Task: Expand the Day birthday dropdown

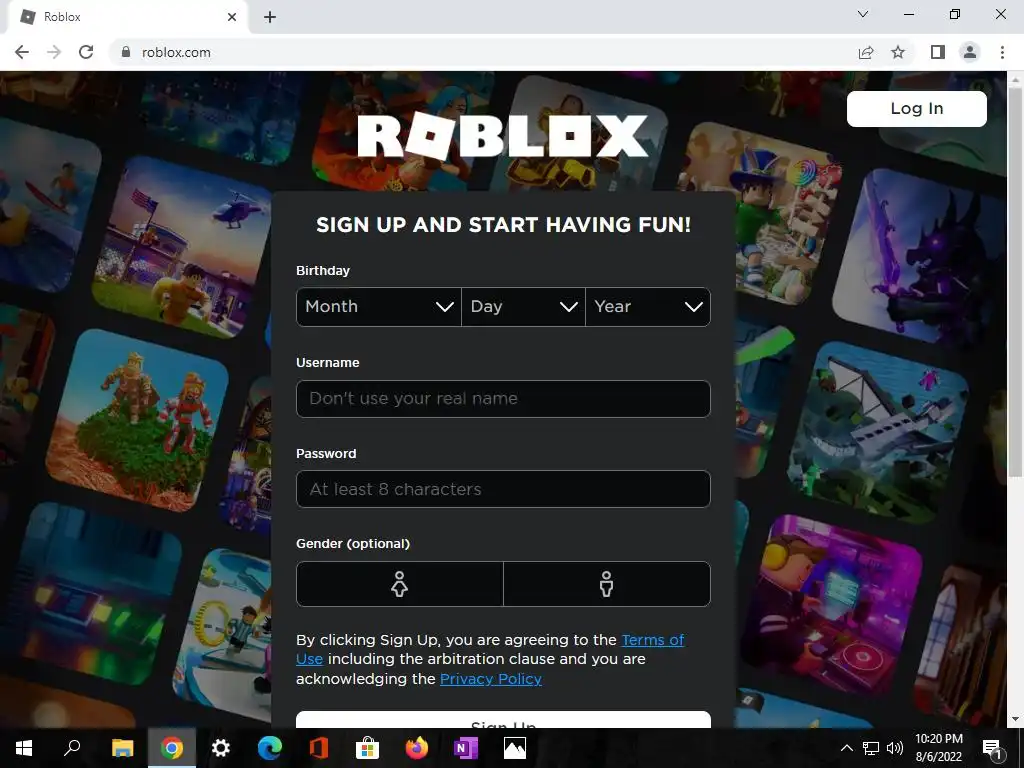Action: coord(523,306)
